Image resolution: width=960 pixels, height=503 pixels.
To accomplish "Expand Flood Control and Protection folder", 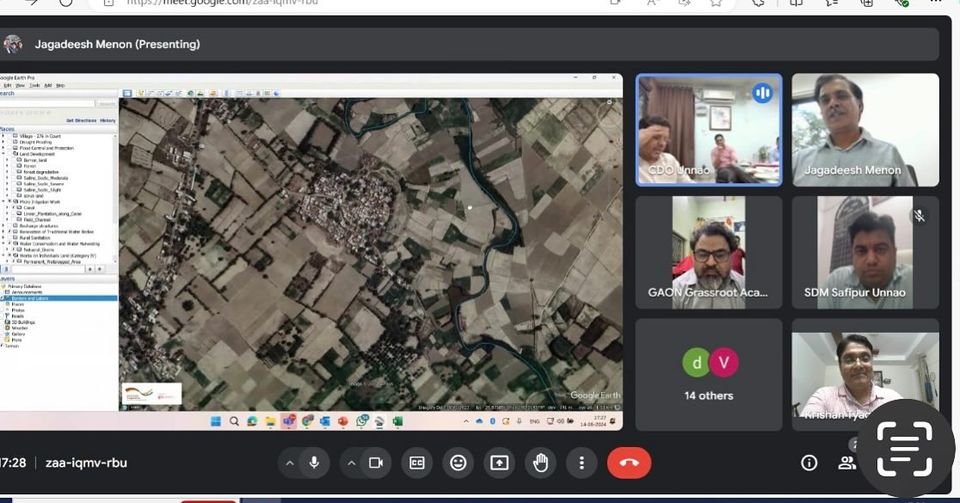I will click(2, 148).
